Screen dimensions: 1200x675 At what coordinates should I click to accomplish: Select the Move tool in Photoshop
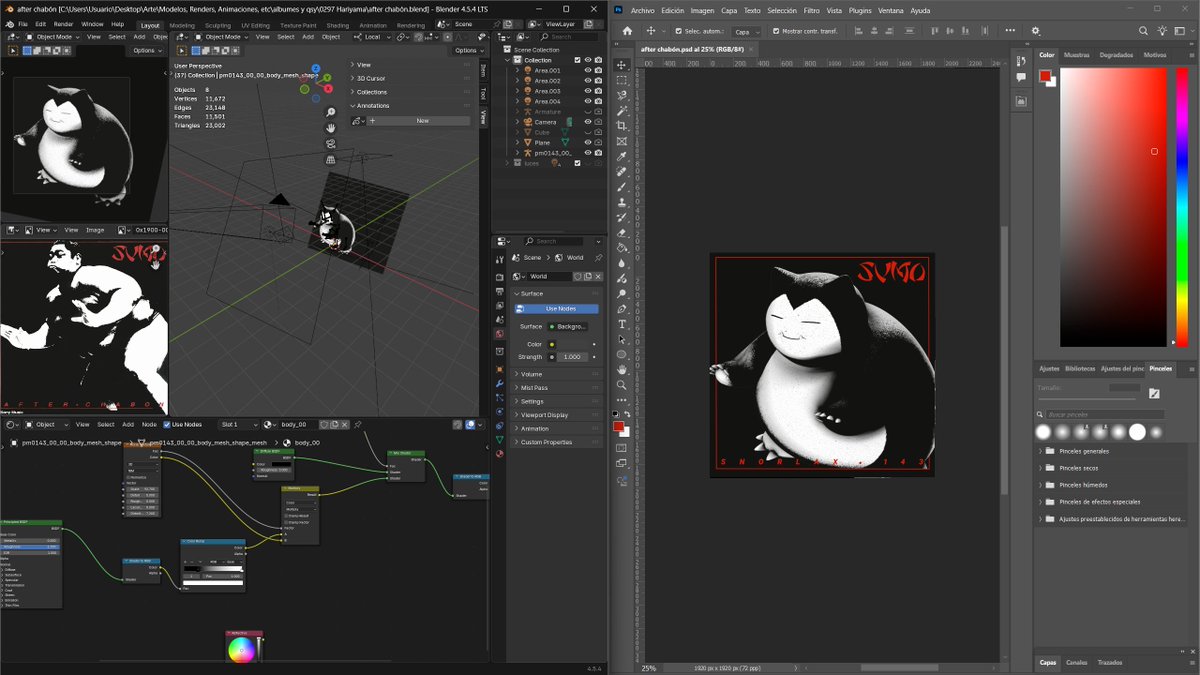click(x=622, y=65)
